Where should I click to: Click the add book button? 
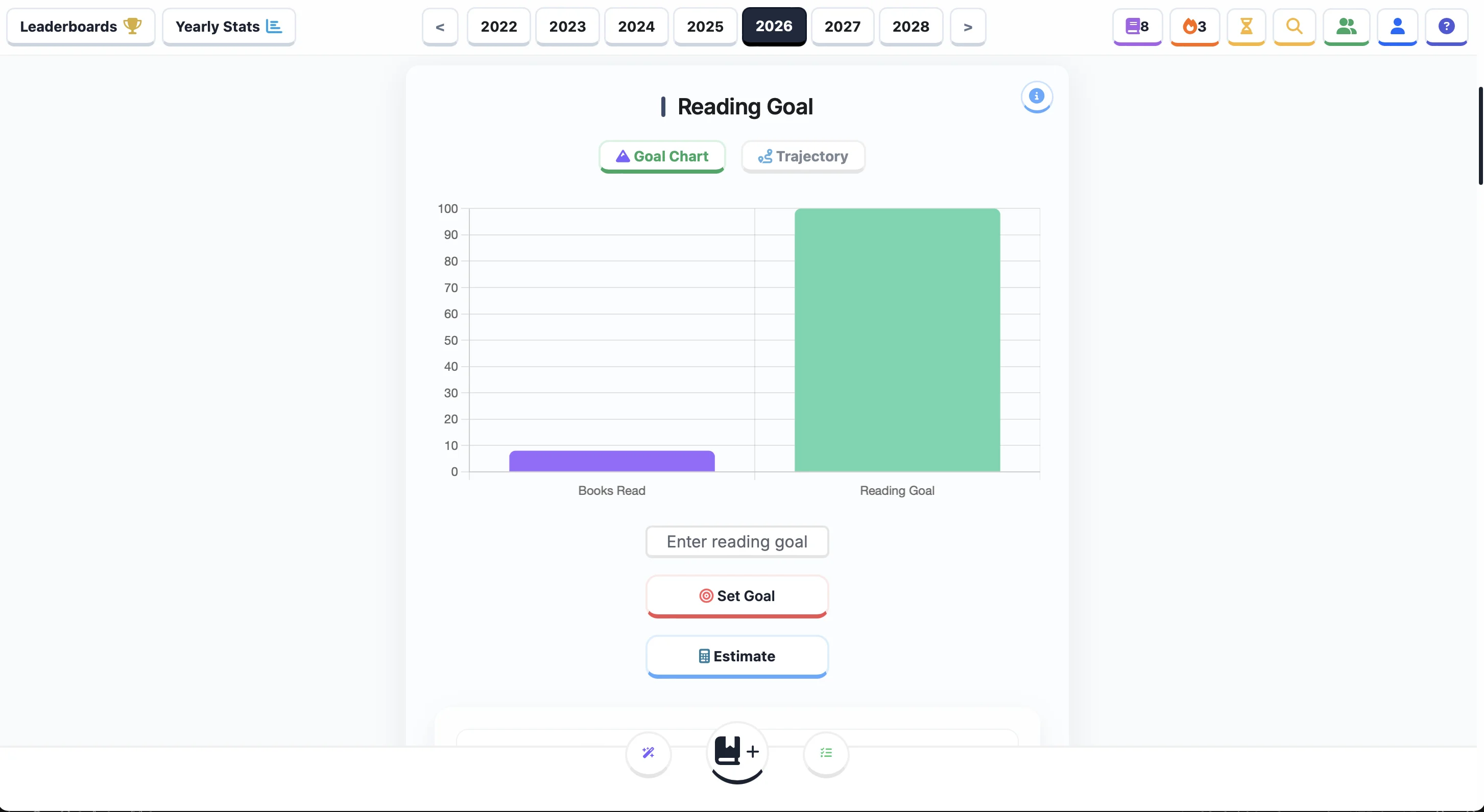point(737,752)
